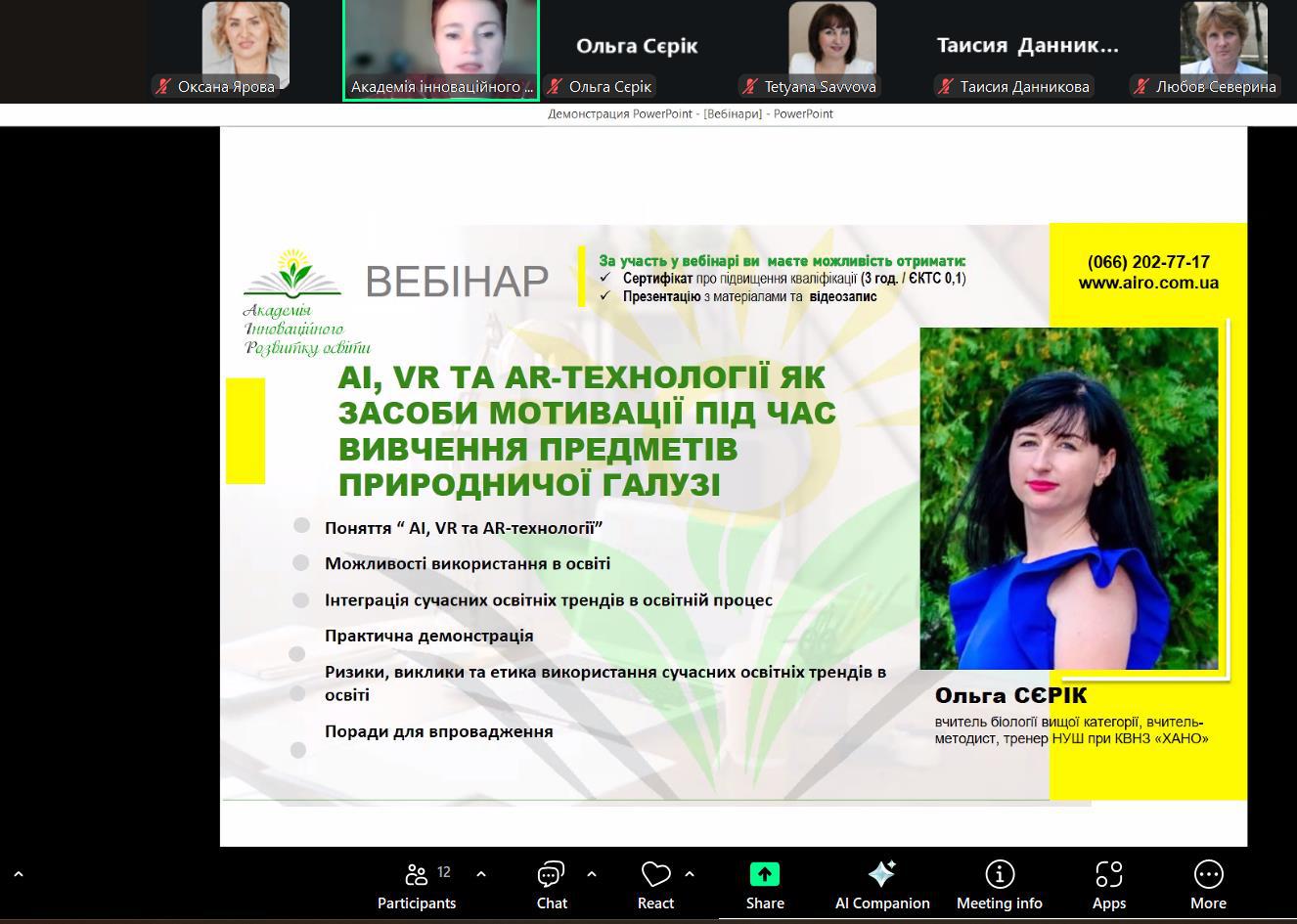Open the Participants panel
This screenshot has height=924, width=1297.
click(417, 885)
